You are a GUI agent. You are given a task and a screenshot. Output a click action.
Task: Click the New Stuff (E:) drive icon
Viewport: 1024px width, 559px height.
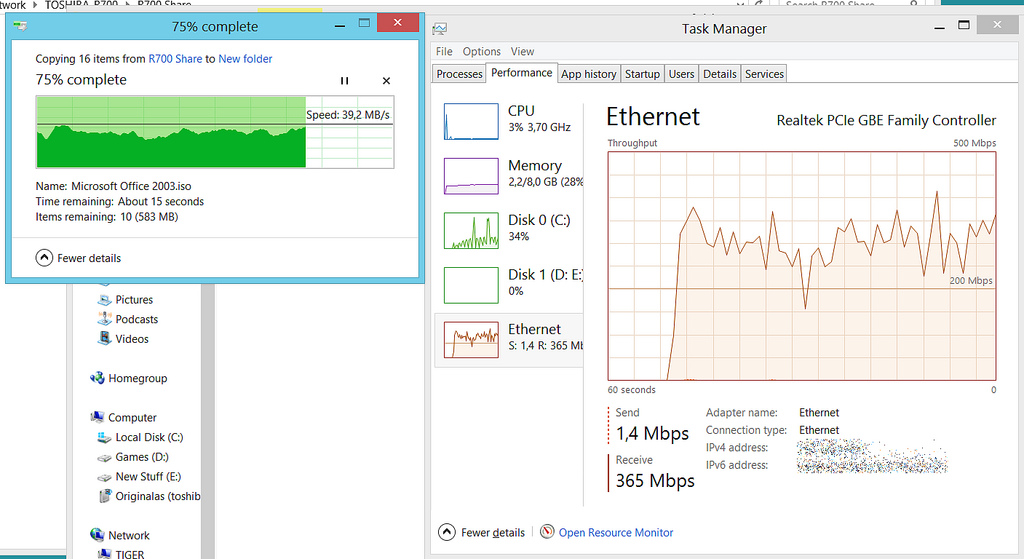104,477
